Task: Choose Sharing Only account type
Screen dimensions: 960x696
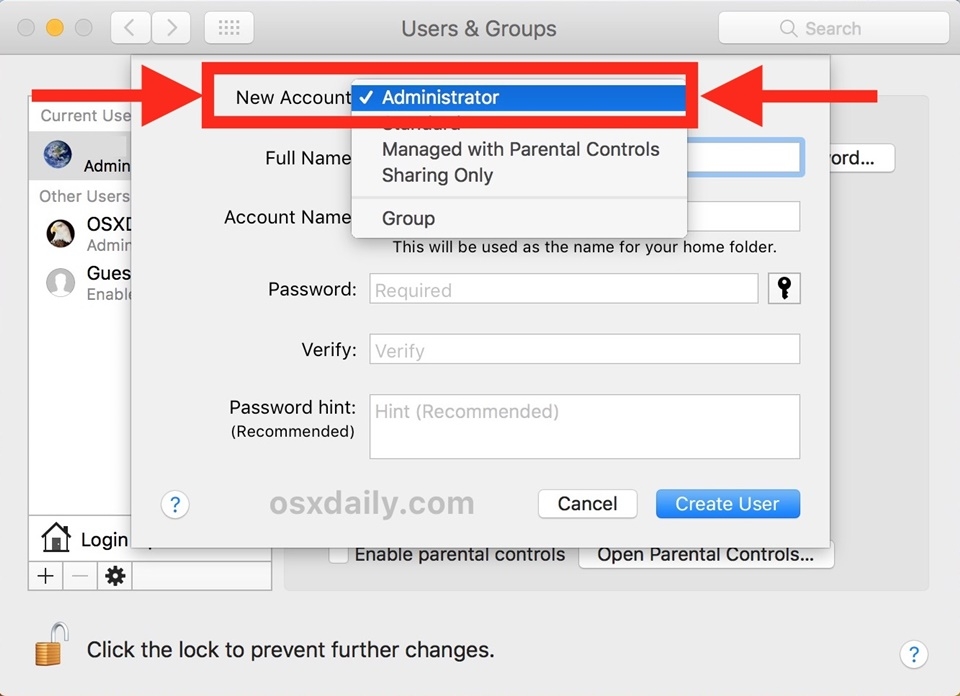Action: pyautogui.click(x=438, y=176)
